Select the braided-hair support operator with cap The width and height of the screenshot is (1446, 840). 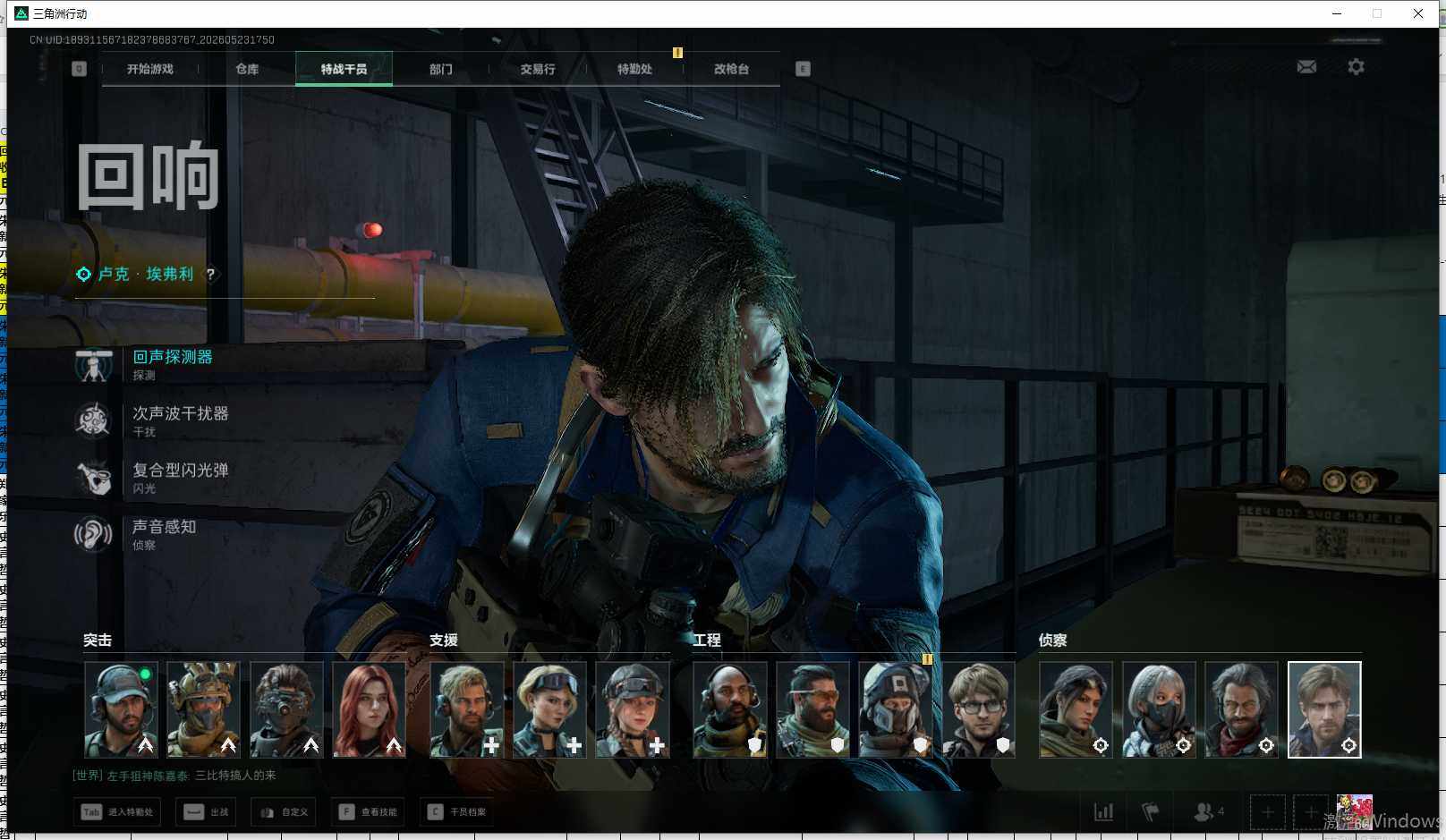[x=632, y=709]
